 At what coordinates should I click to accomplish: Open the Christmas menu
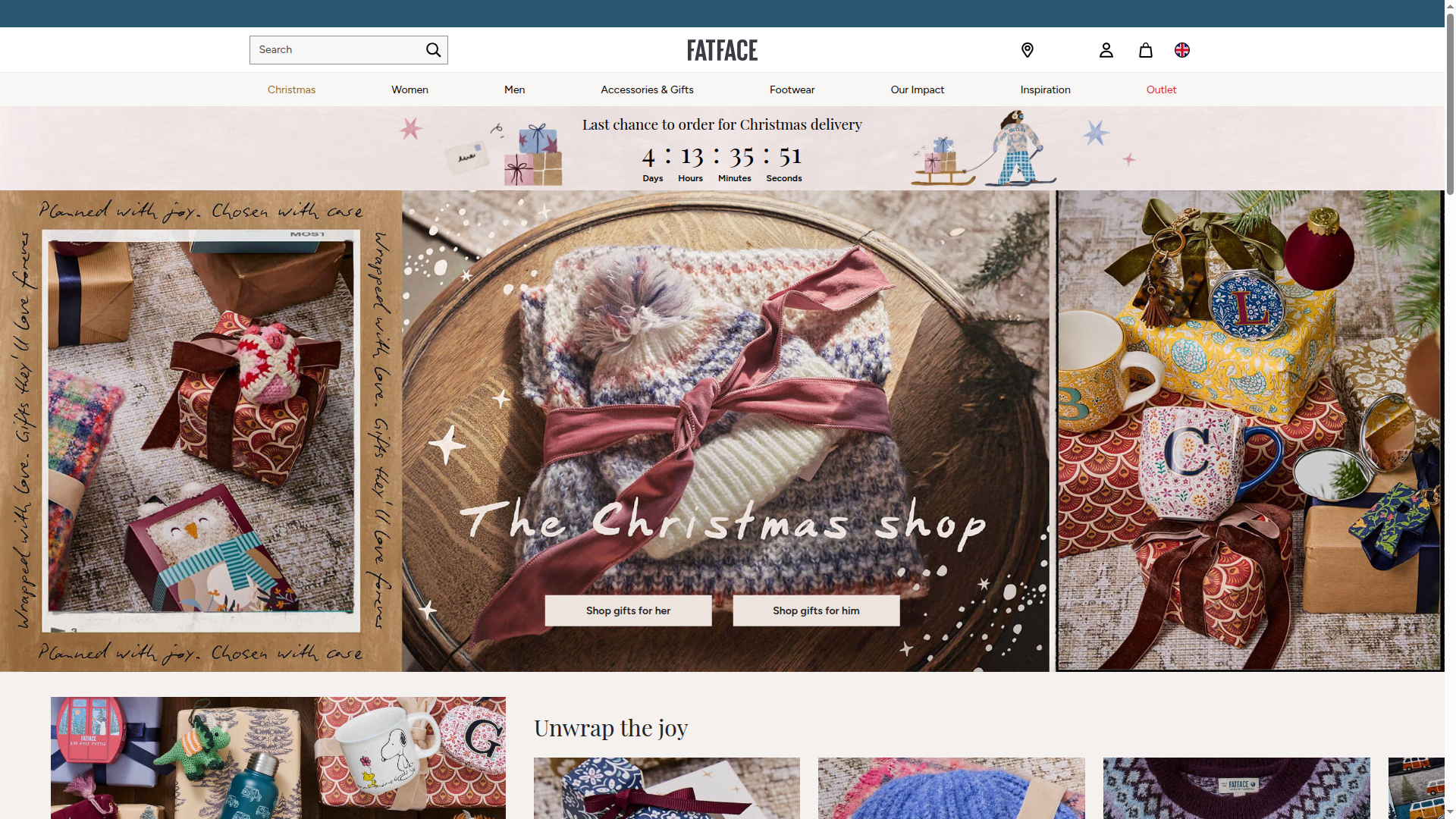(x=291, y=89)
